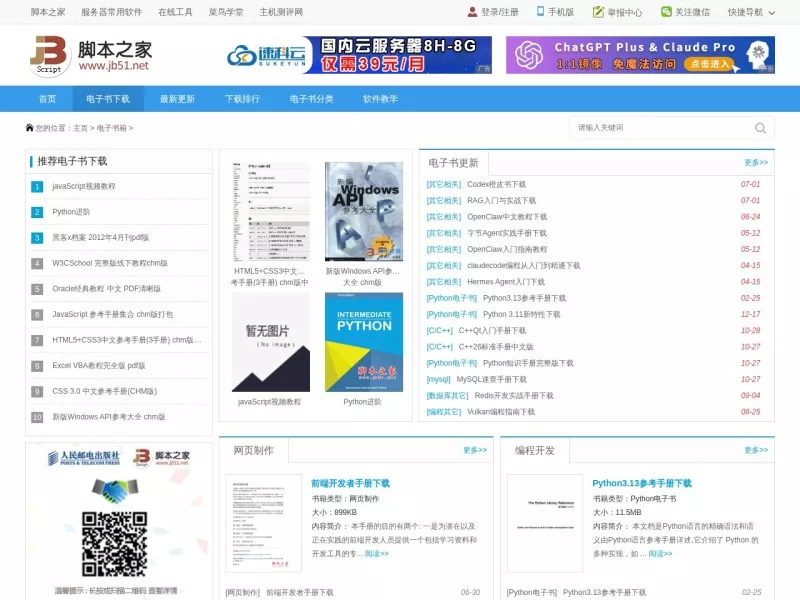Click 阅读>> under 前端开发者手册 summary
Image resolution: width=800 pixels, height=600 pixels.
tap(377, 554)
